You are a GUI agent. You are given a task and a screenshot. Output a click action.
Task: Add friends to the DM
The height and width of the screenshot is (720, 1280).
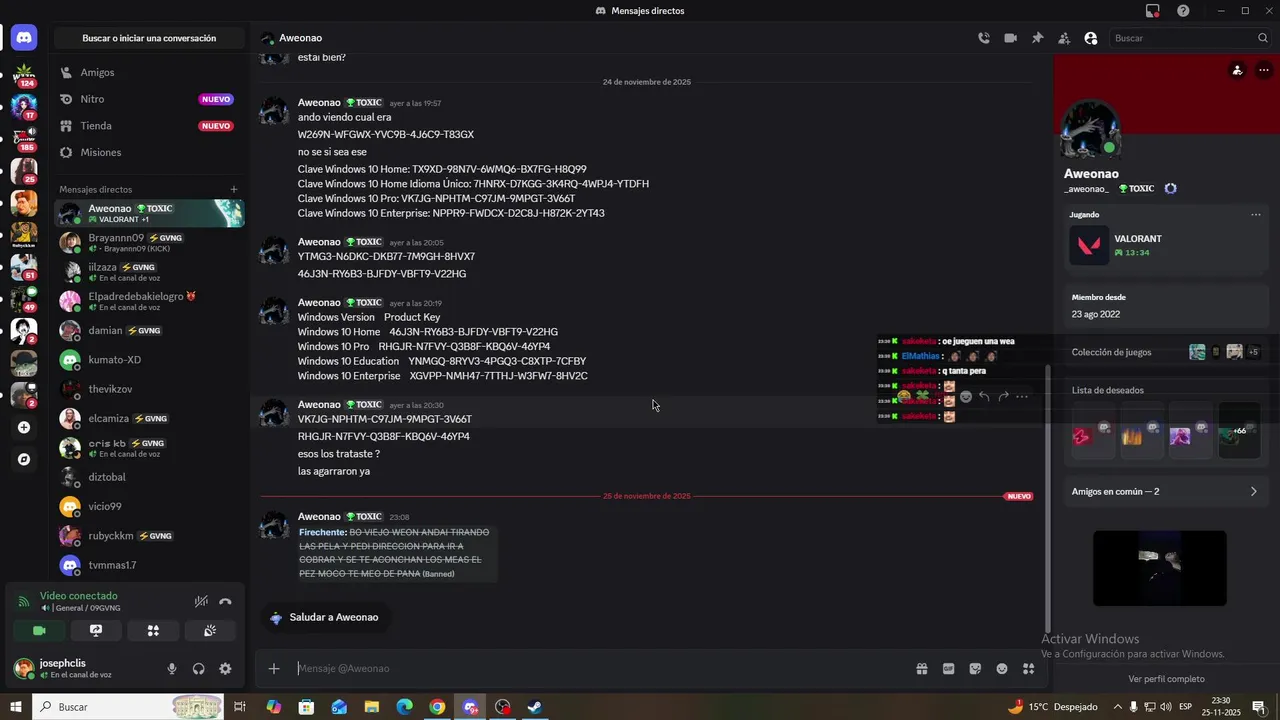coord(1064,38)
